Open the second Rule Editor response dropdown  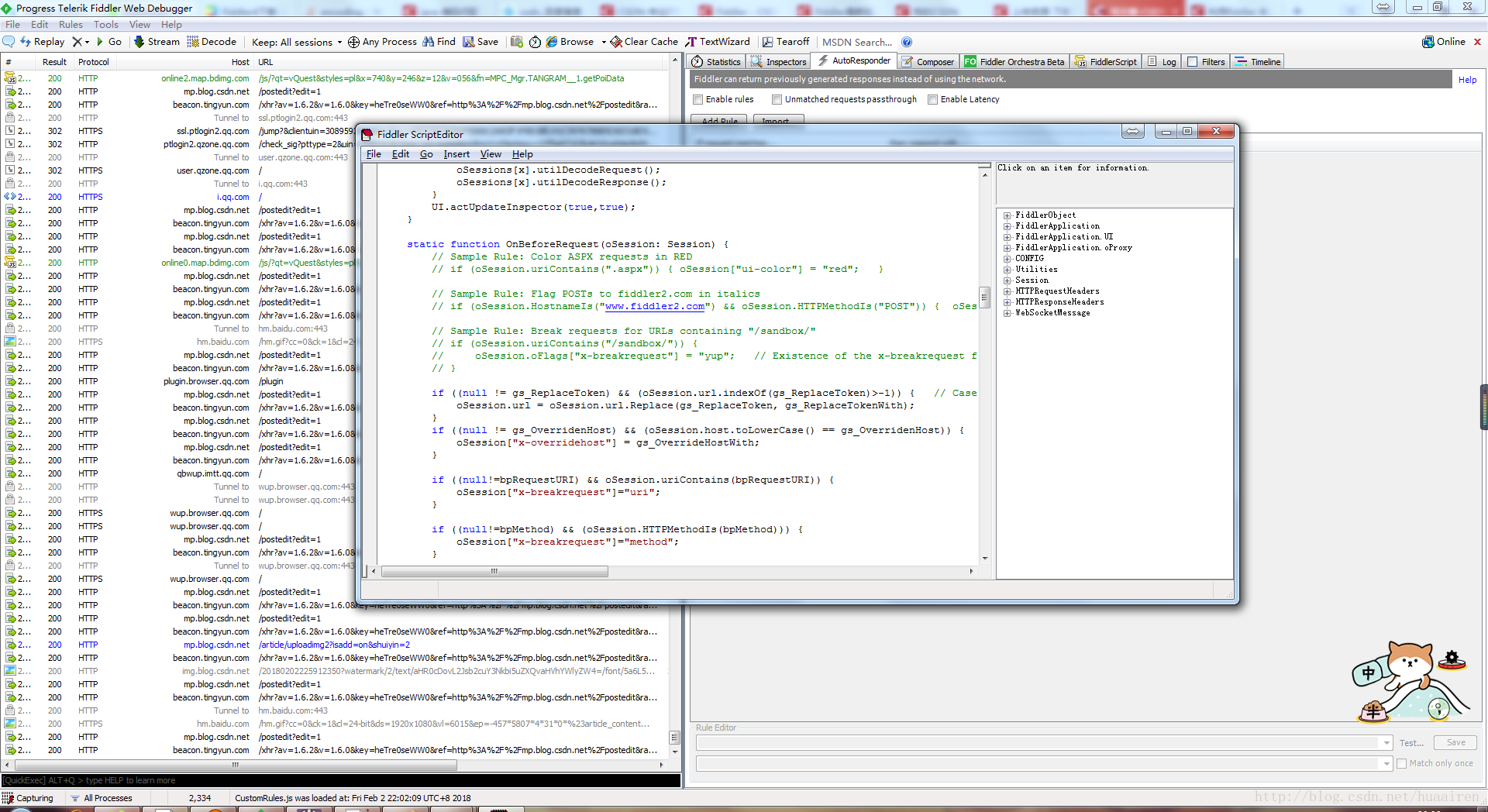pos(1386,764)
